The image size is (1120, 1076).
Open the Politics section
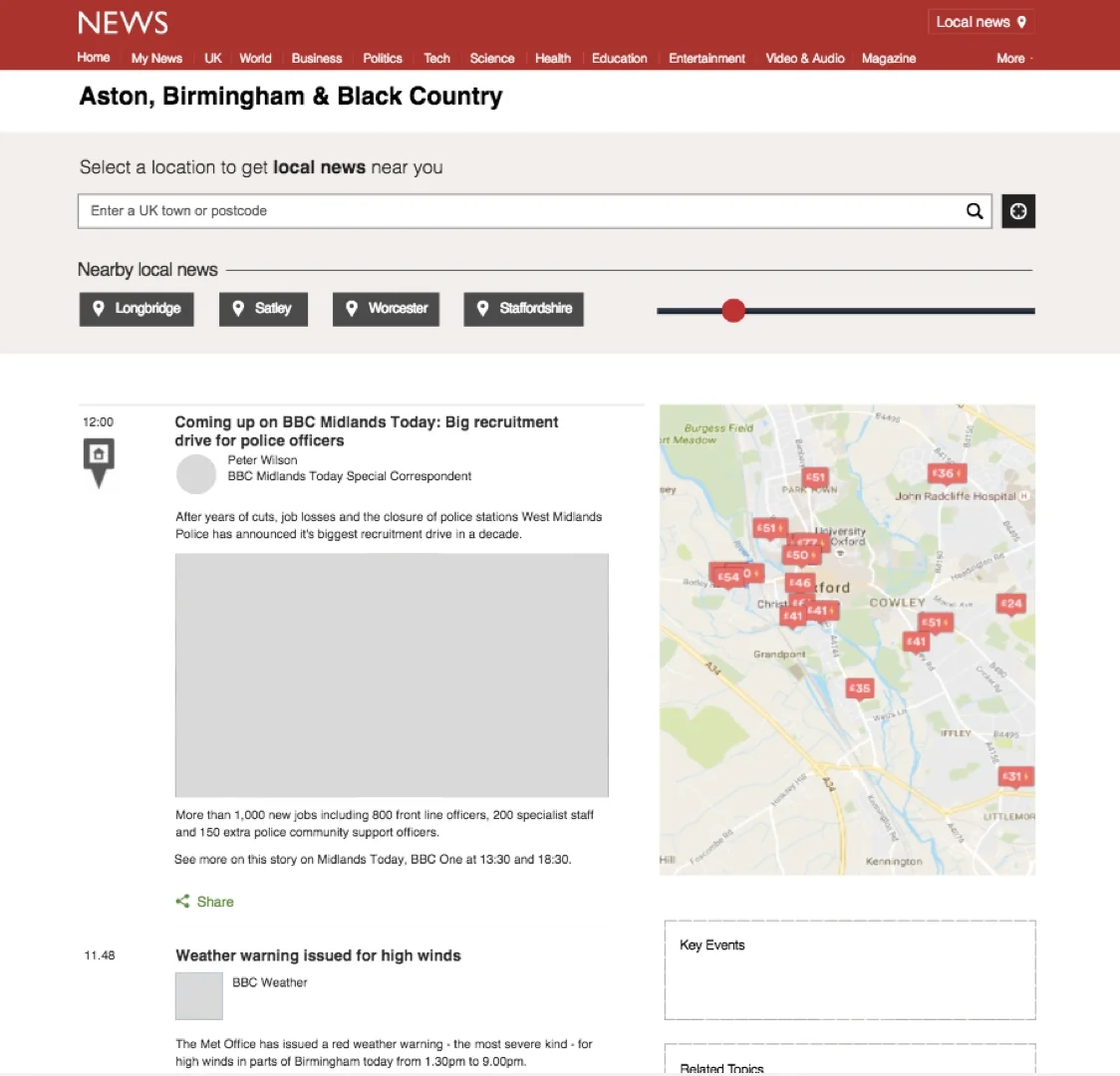[383, 59]
